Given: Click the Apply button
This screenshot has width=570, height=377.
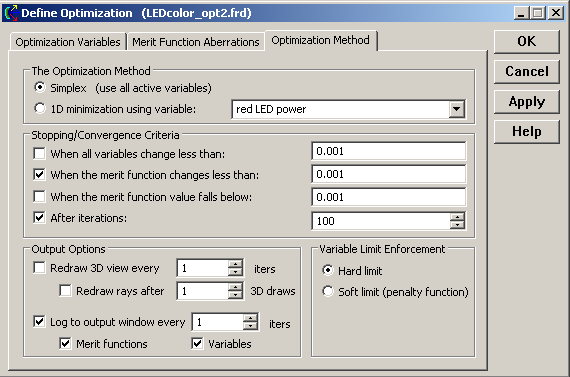Looking at the screenshot, I should point(527,102).
